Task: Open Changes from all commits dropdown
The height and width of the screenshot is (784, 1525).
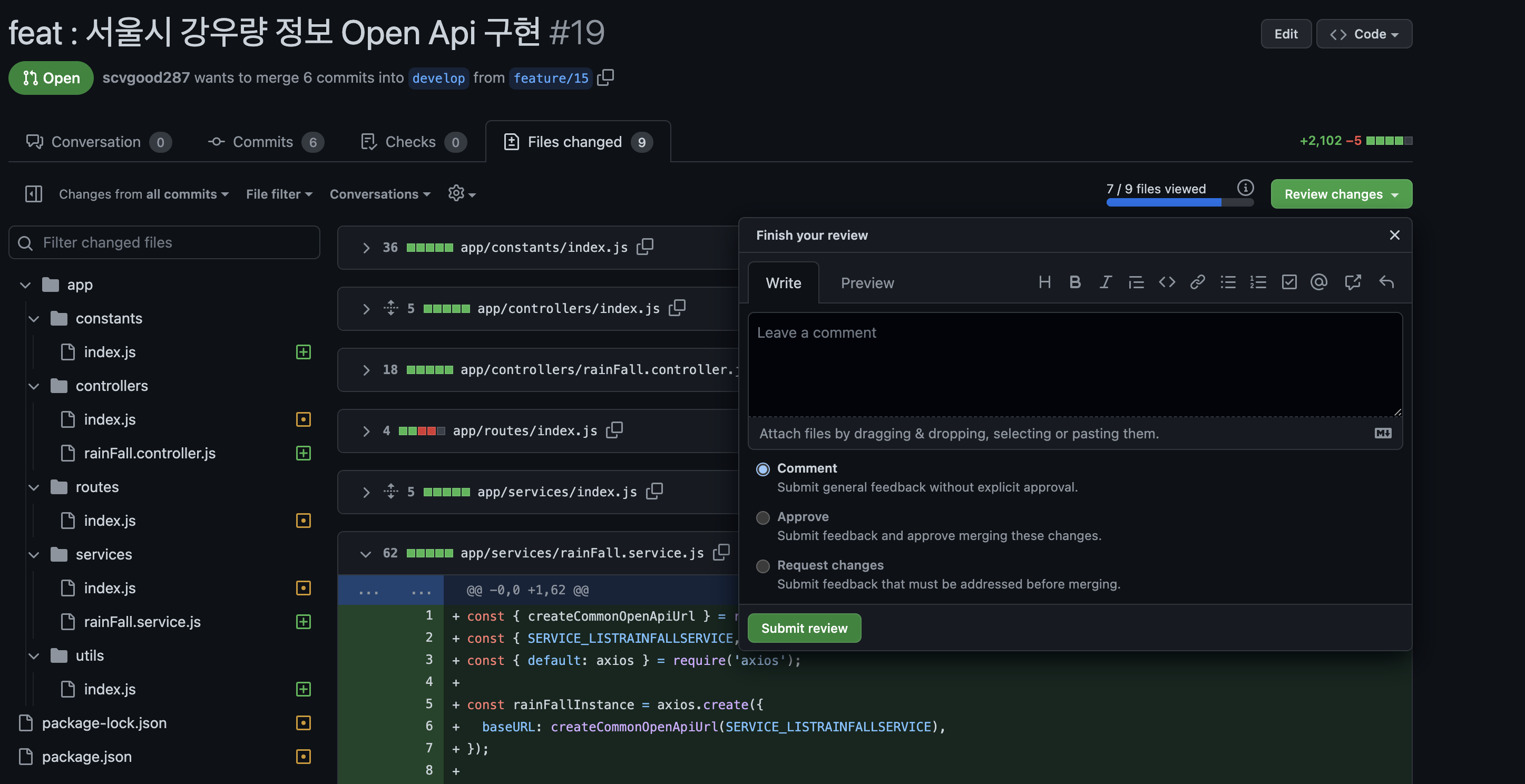Action: 143,194
